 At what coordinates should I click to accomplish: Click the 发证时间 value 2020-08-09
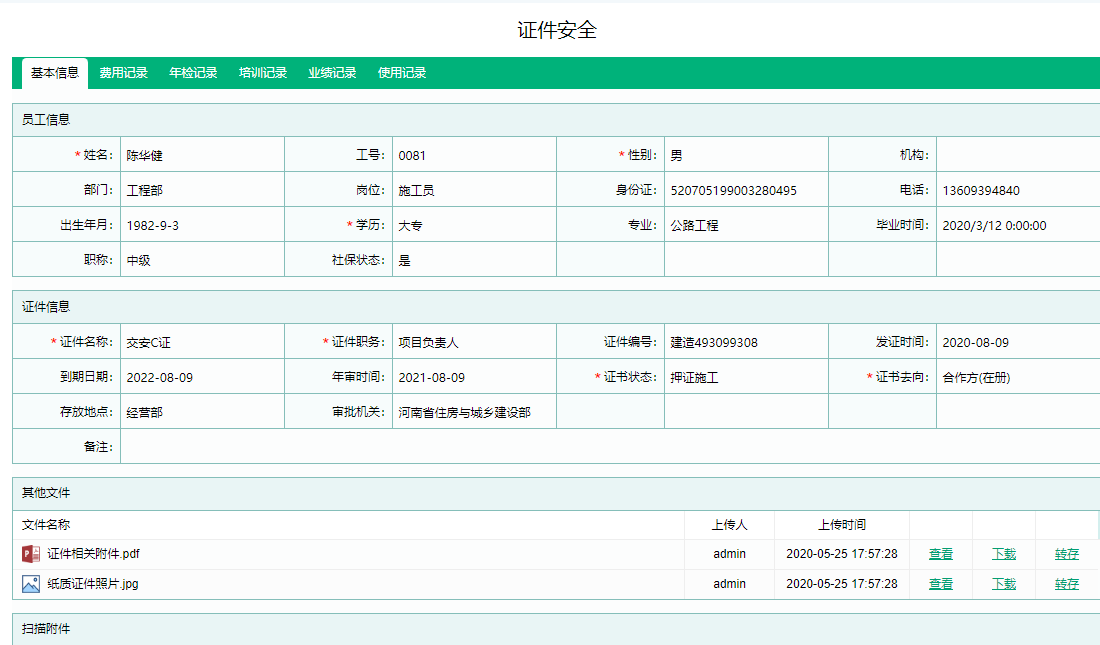tap(975, 343)
